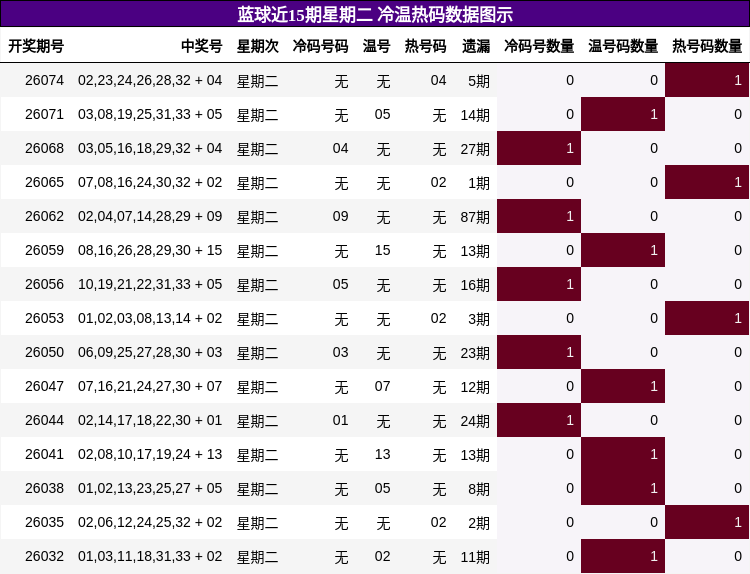Select winning numbers 10,19,21,22,31,33 + 05
Image resolution: width=750 pixels, height=574 pixels.
[x=150, y=284]
